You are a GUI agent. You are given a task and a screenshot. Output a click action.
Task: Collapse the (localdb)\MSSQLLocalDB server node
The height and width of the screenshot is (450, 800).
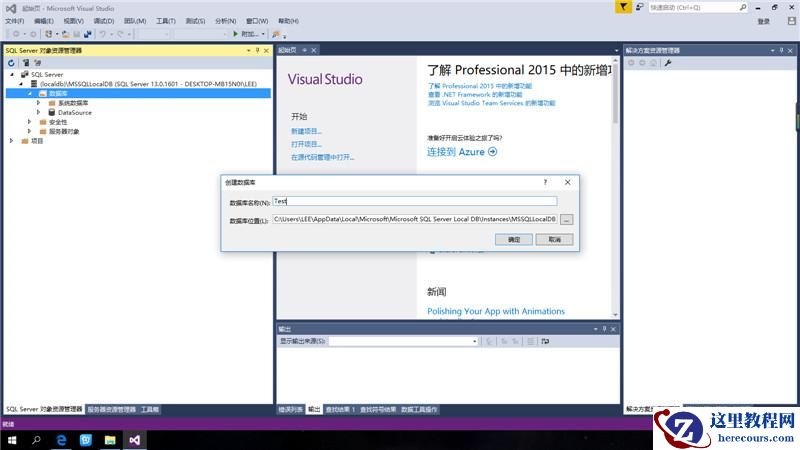click(x=21, y=84)
